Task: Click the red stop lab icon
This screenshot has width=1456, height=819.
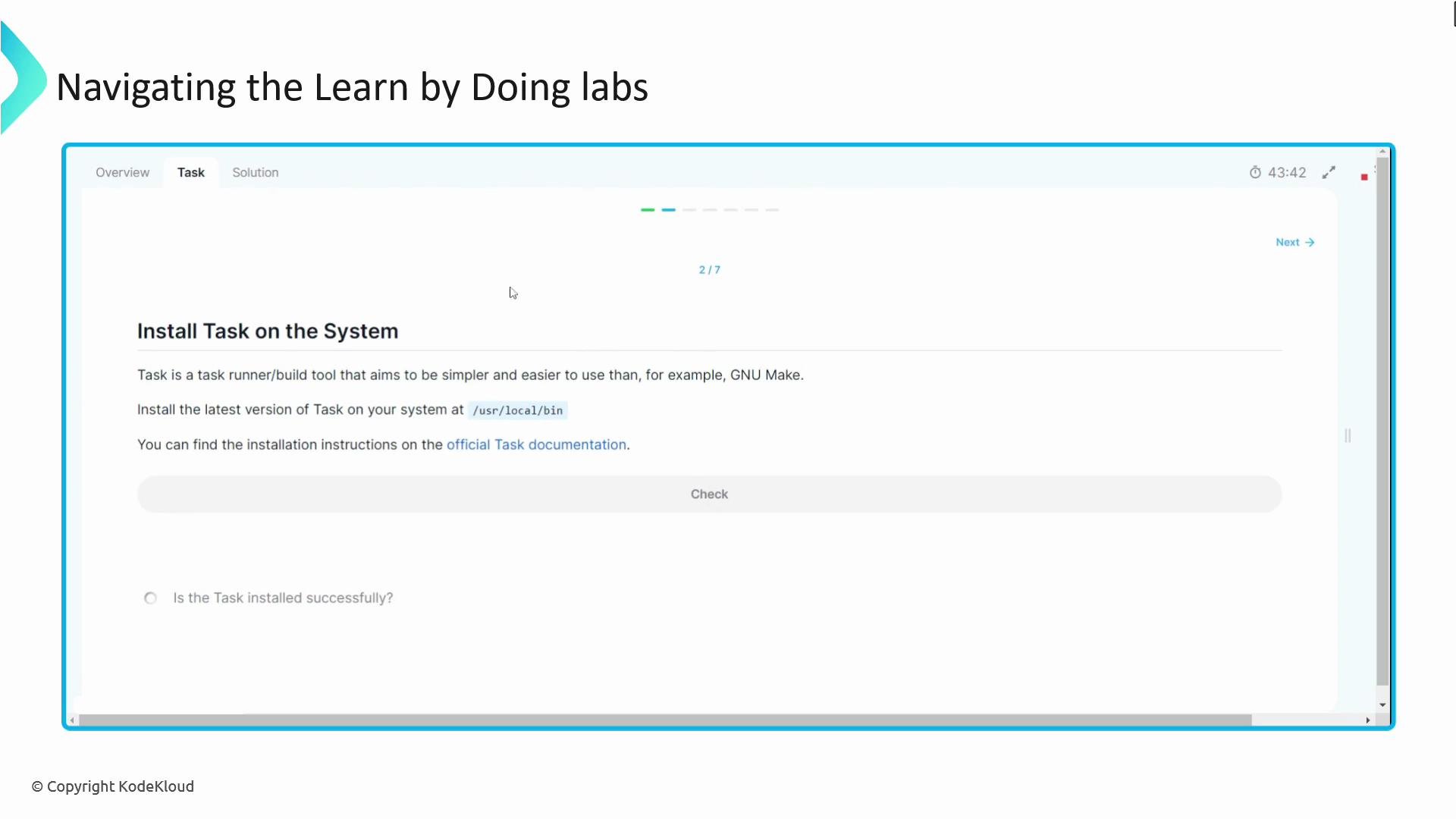Action: (1364, 177)
